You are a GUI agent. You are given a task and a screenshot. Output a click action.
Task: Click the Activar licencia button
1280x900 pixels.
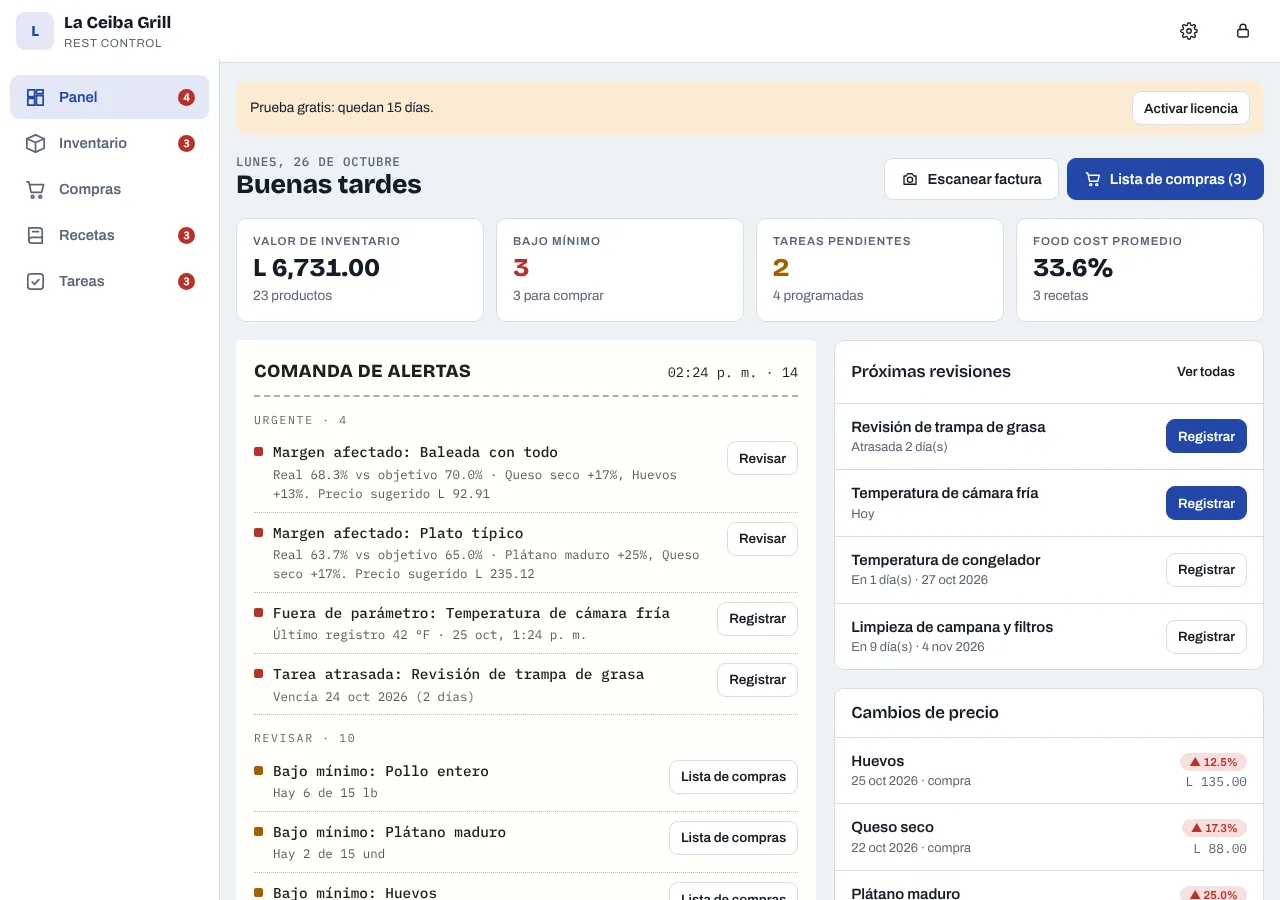coord(1191,108)
